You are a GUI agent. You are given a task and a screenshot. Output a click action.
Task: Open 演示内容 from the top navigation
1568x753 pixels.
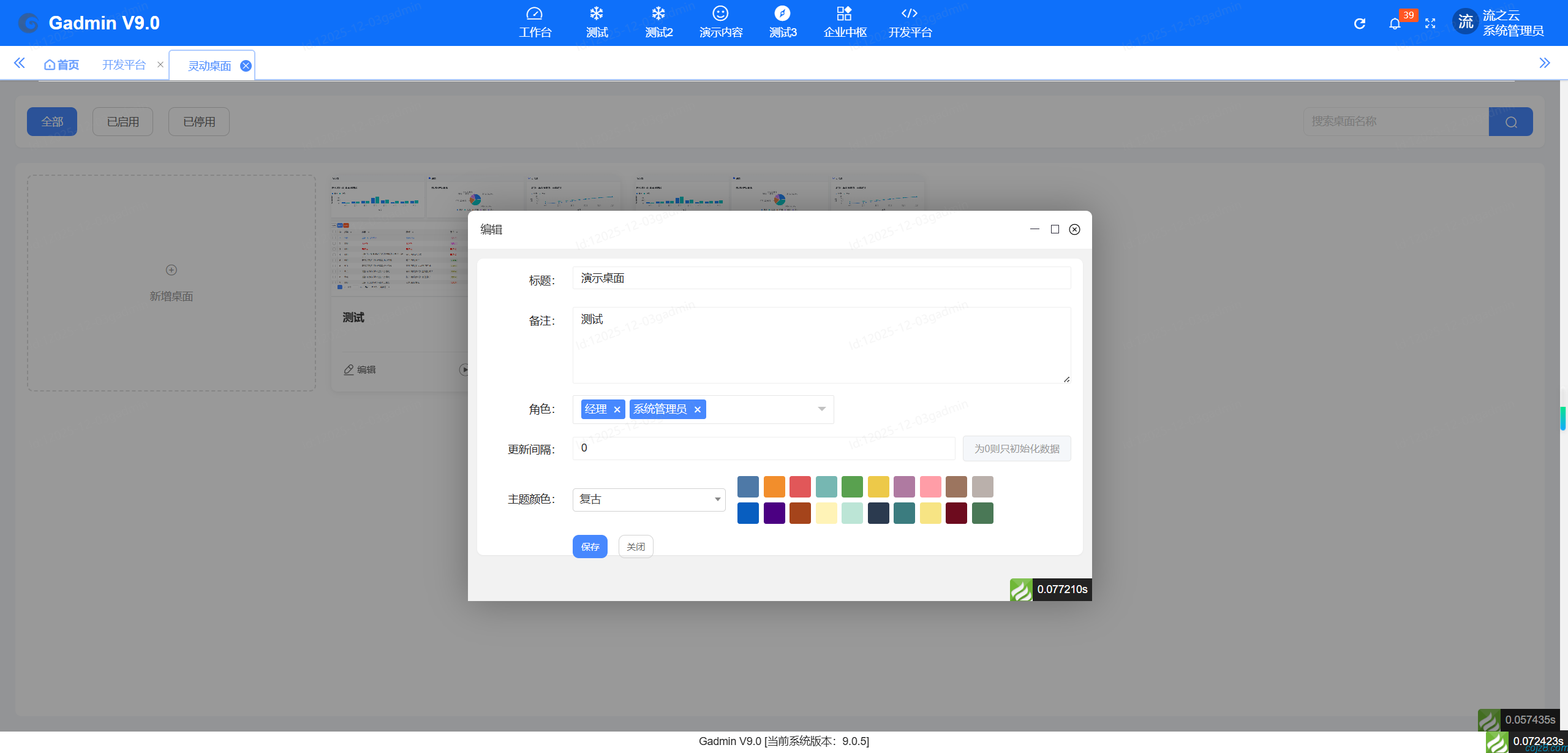[721, 22]
